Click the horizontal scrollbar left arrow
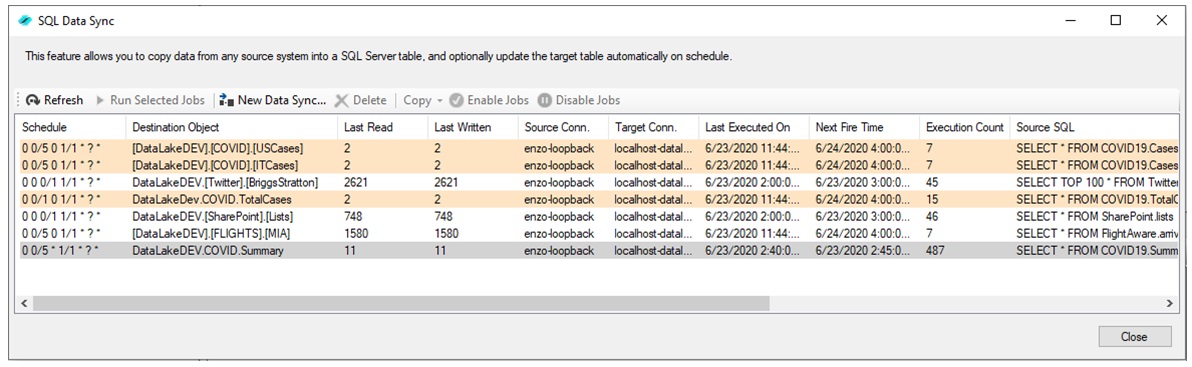The width and height of the screenshot is (1192, 367). tap(24, 303)
